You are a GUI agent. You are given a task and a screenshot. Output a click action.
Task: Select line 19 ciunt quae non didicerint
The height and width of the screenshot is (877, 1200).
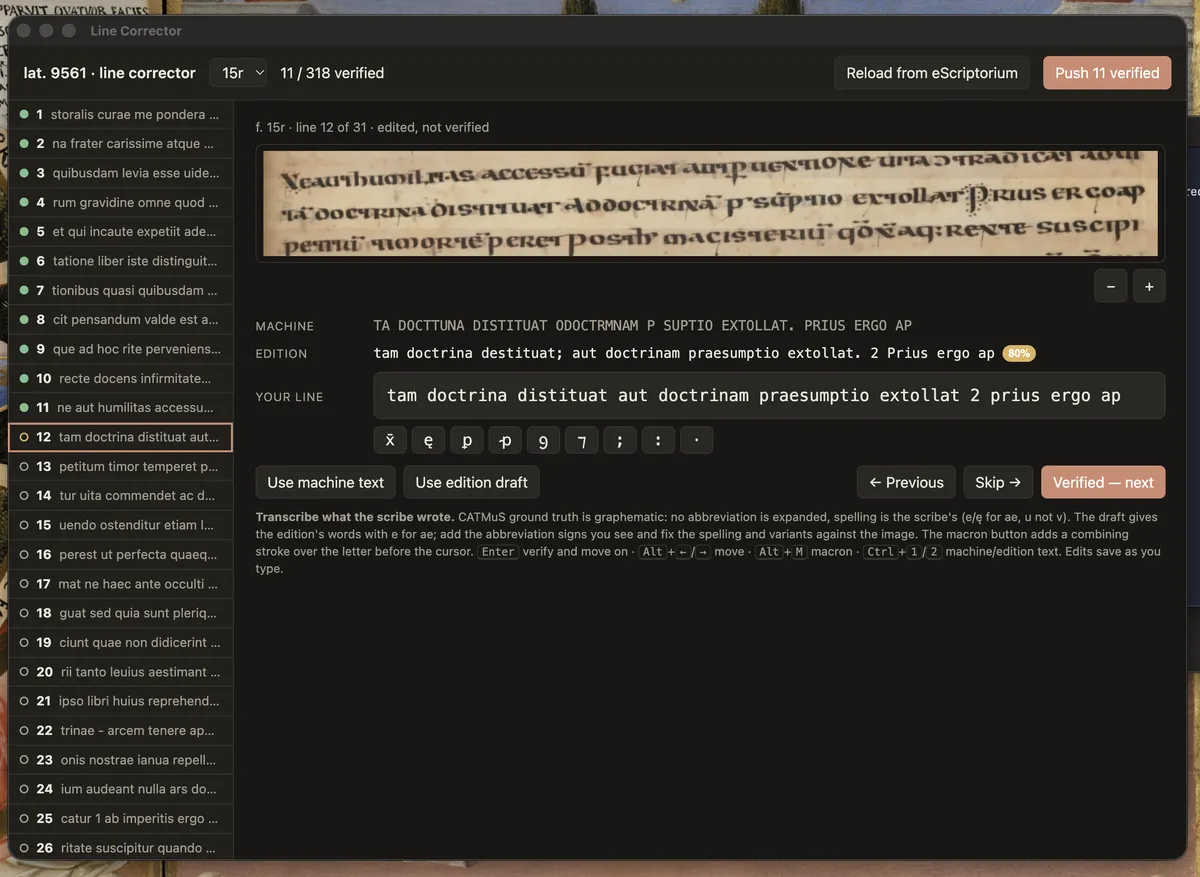click(120, 642)
